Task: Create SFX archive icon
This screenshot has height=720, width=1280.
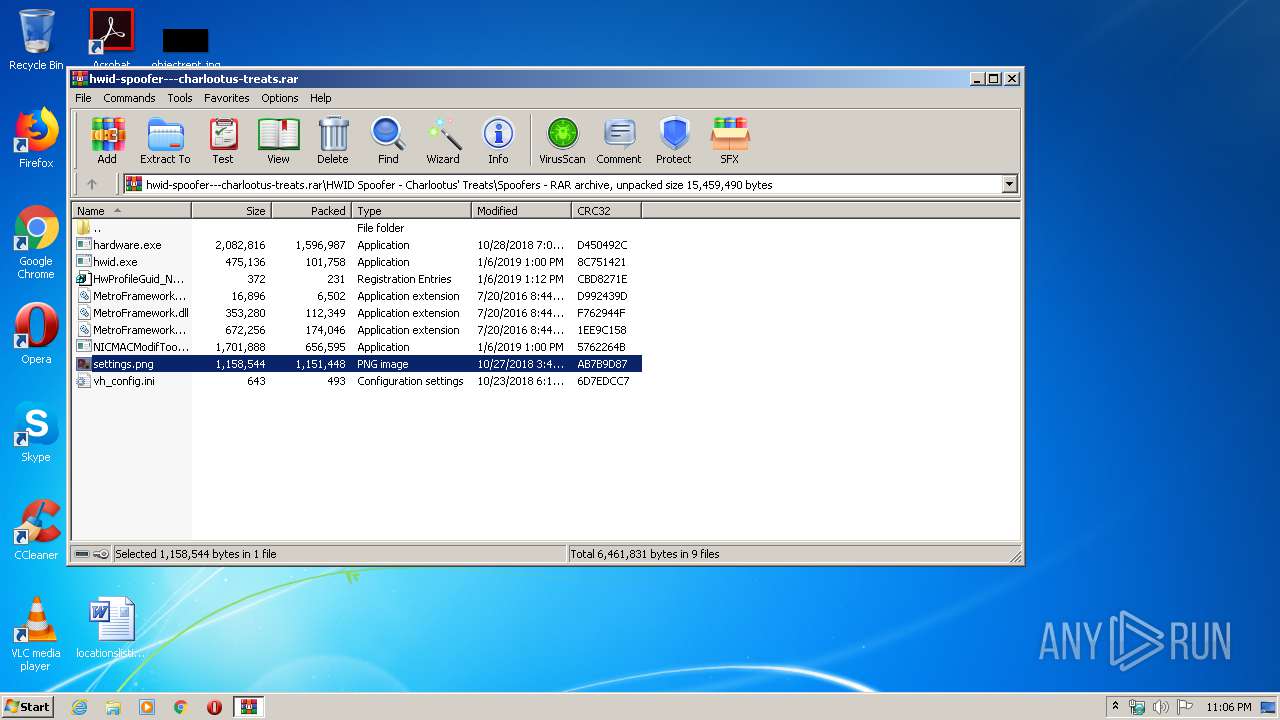Action: 730,141
